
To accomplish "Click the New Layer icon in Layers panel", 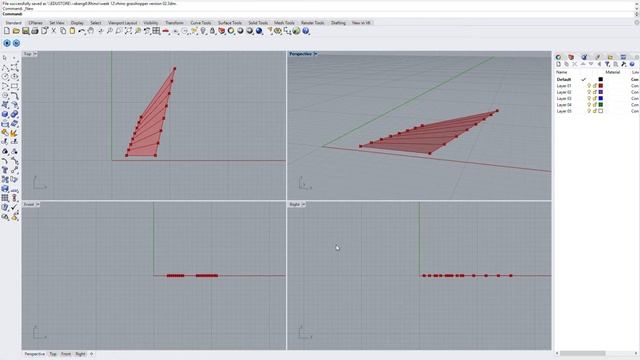I will (x=558, y=64).
